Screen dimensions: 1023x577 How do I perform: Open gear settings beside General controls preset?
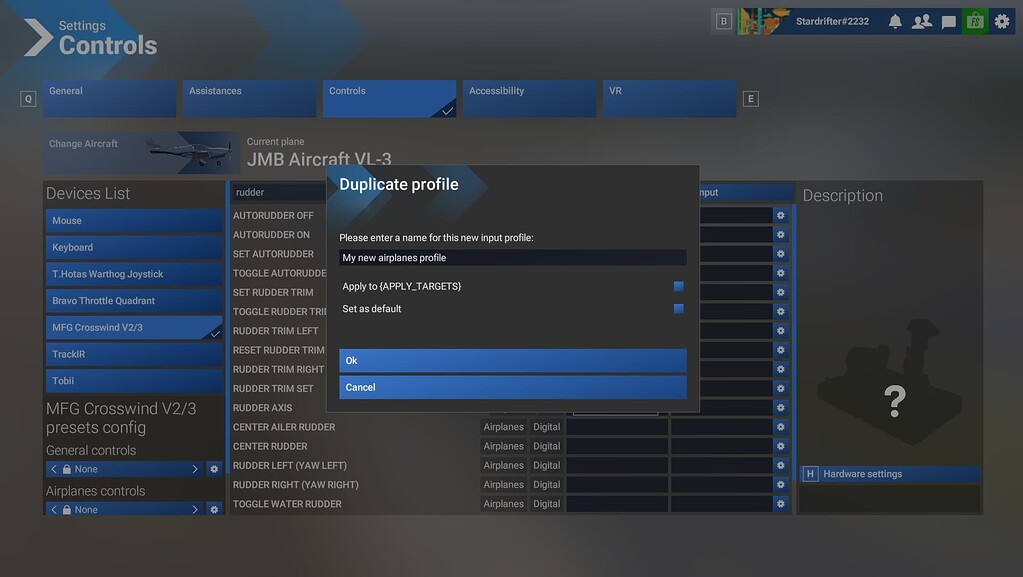(214, 468)
